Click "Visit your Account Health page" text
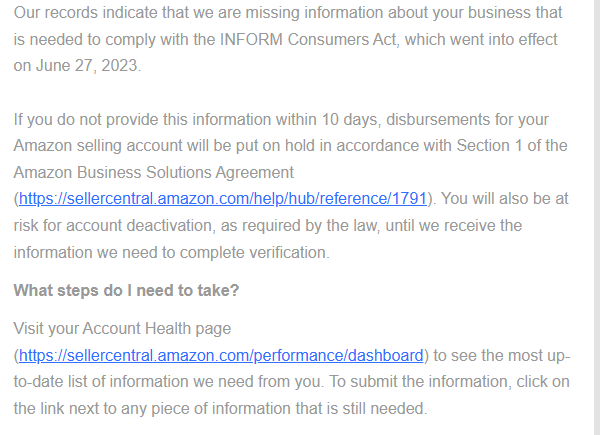Screen dimensions: 600x435 click(122, 329)
